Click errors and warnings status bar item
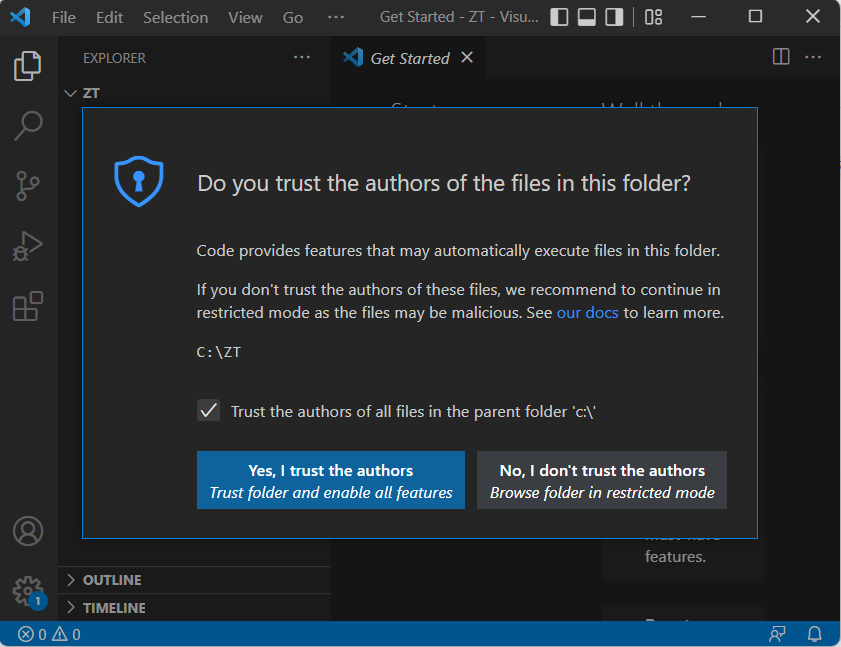841x647 pixels. (49, 634)
